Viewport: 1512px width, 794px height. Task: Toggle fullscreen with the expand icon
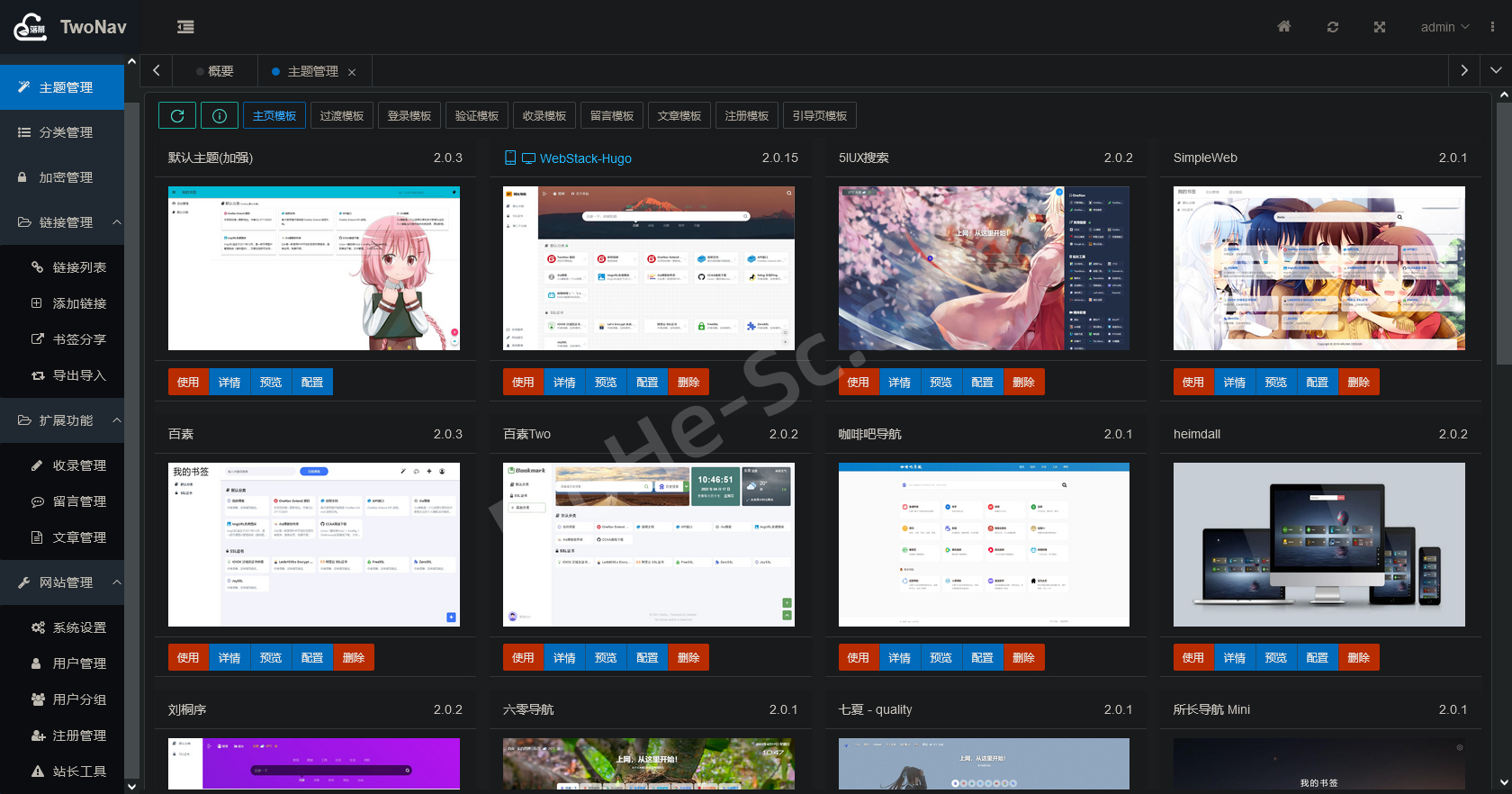1380,27
